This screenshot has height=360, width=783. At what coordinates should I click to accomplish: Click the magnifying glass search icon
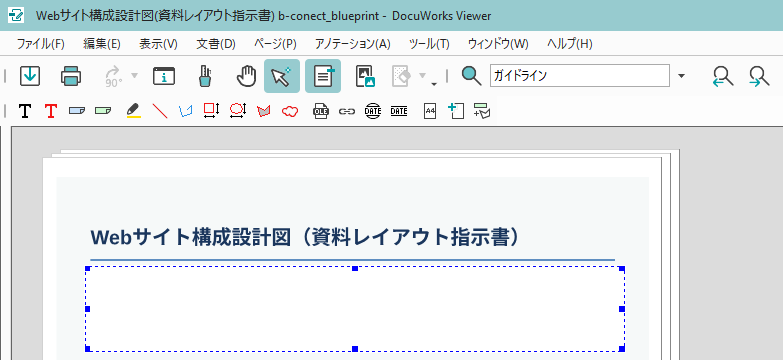(471, 76)
